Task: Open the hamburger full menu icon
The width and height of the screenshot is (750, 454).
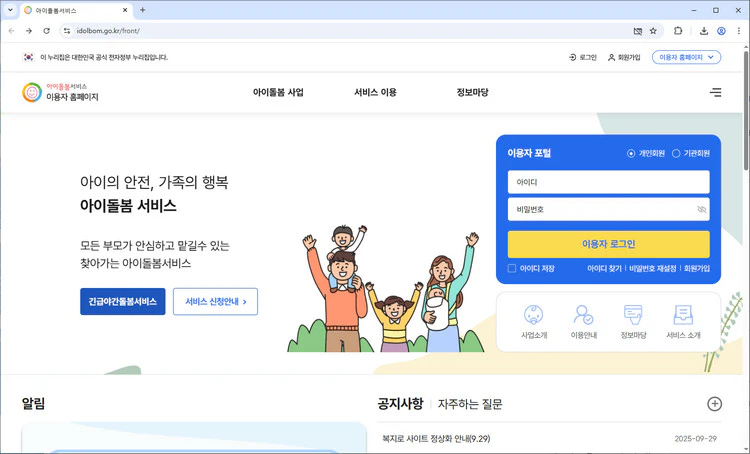Action: tap(716, 92)
